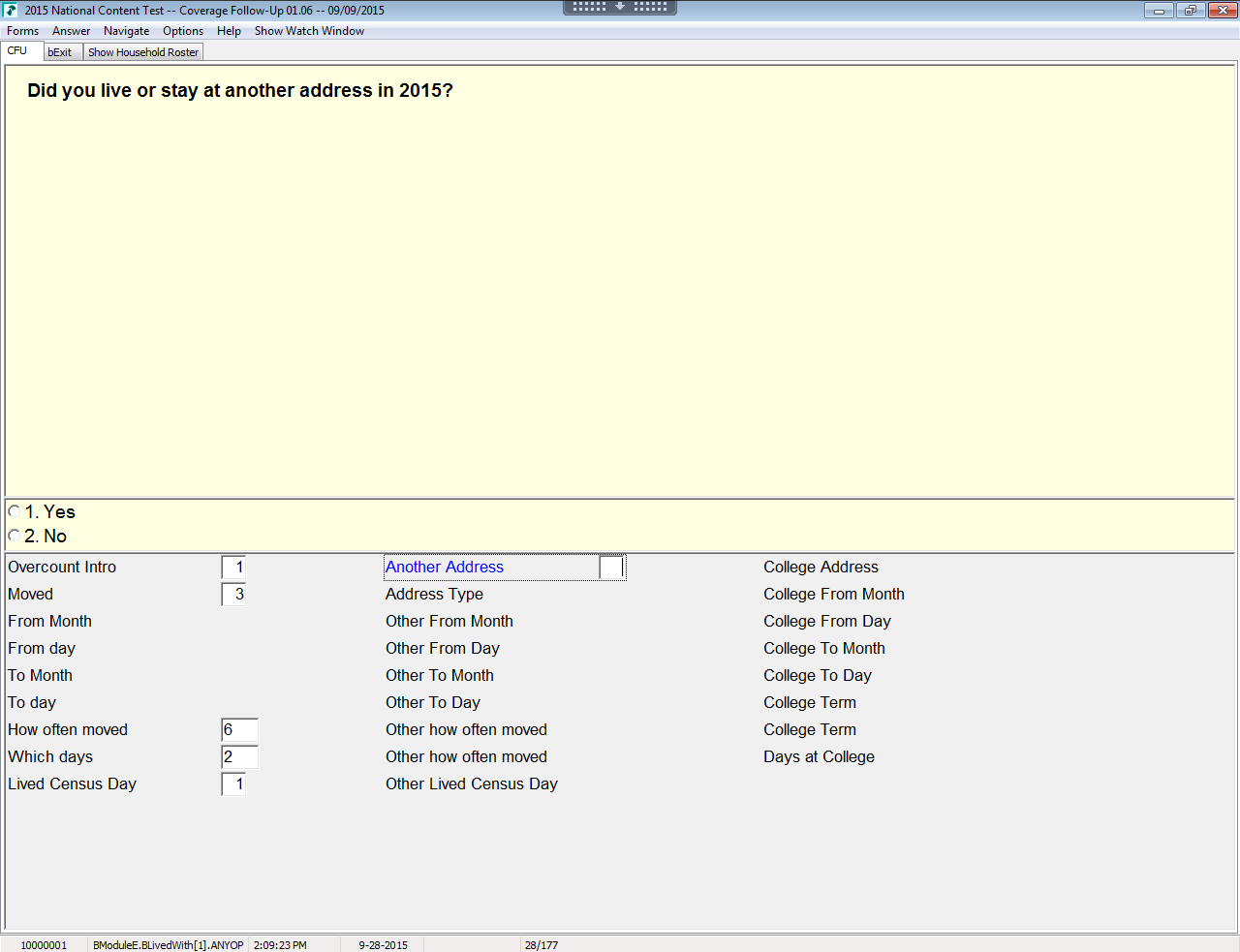Click the 'Other From Day' label
This screenshot has height=952, width=1240.
(x=443, y=649)
